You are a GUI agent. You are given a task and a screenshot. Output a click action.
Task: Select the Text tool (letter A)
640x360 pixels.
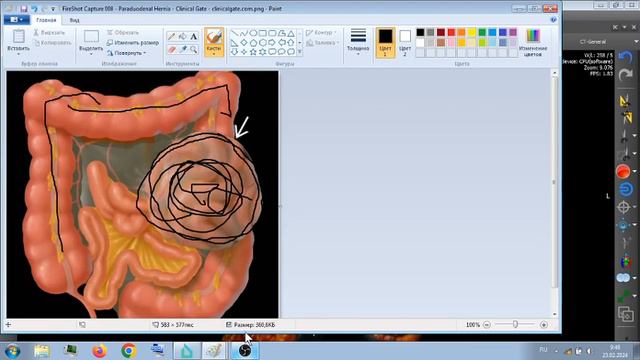pyautogui.click(x=193, y=37)
